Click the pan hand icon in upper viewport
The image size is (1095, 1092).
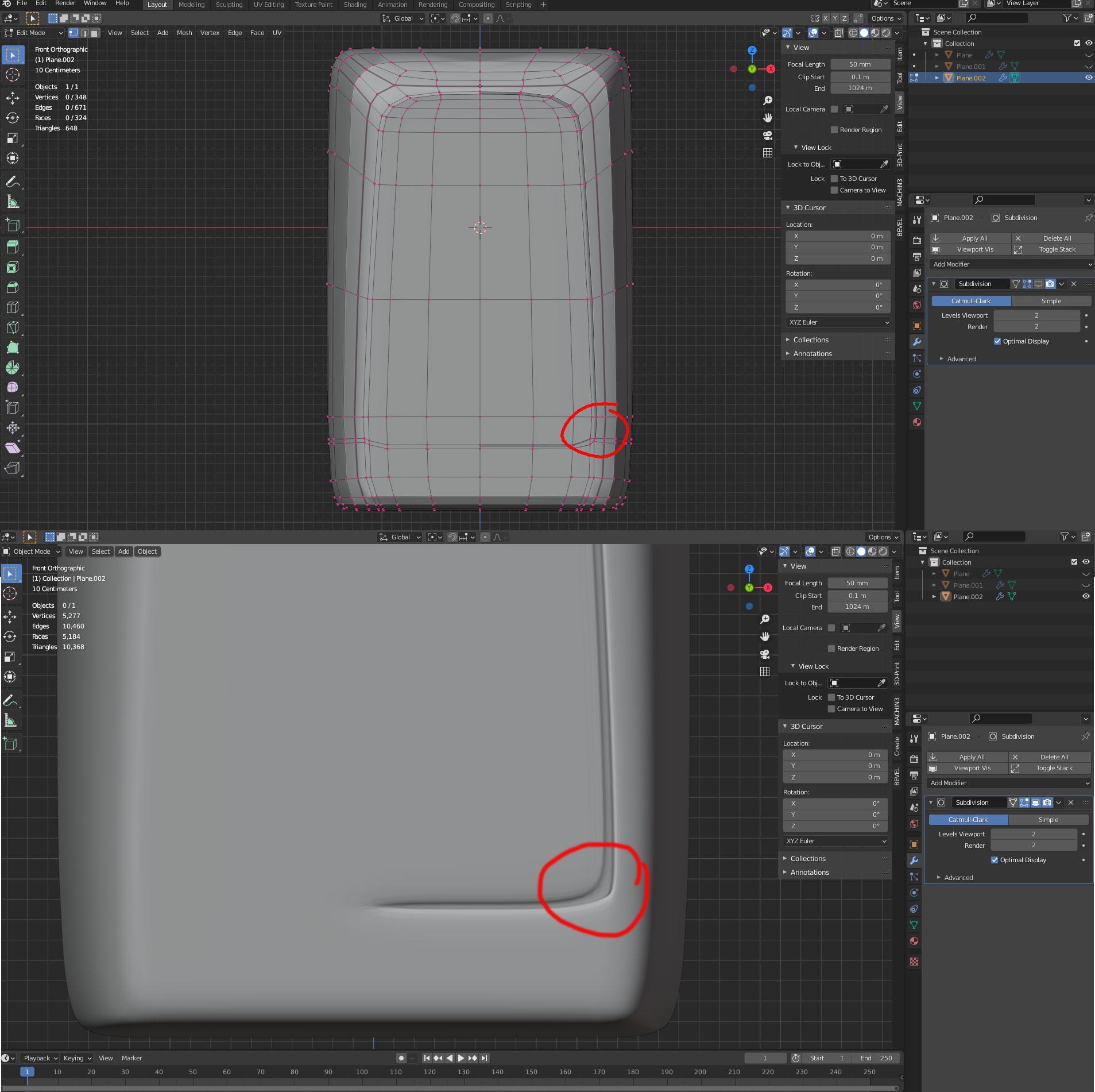coord(768,118)
